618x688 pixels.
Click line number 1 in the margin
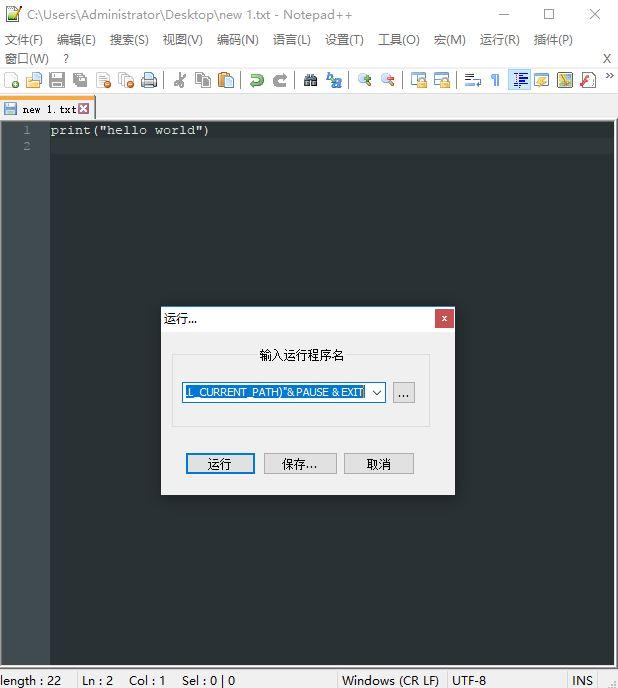click(27, 130)
